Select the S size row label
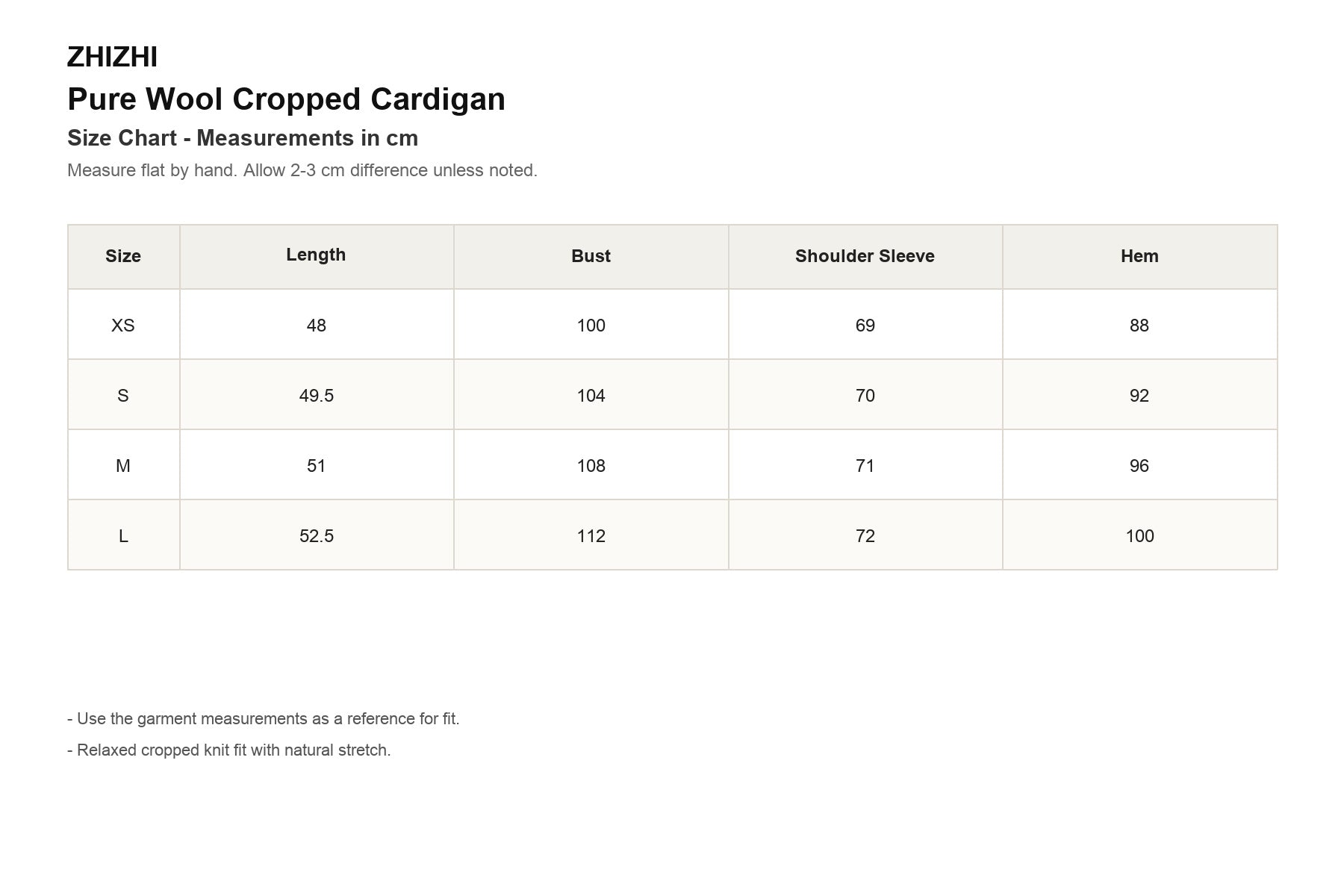 pyautogui.click(x=123, y=396)
